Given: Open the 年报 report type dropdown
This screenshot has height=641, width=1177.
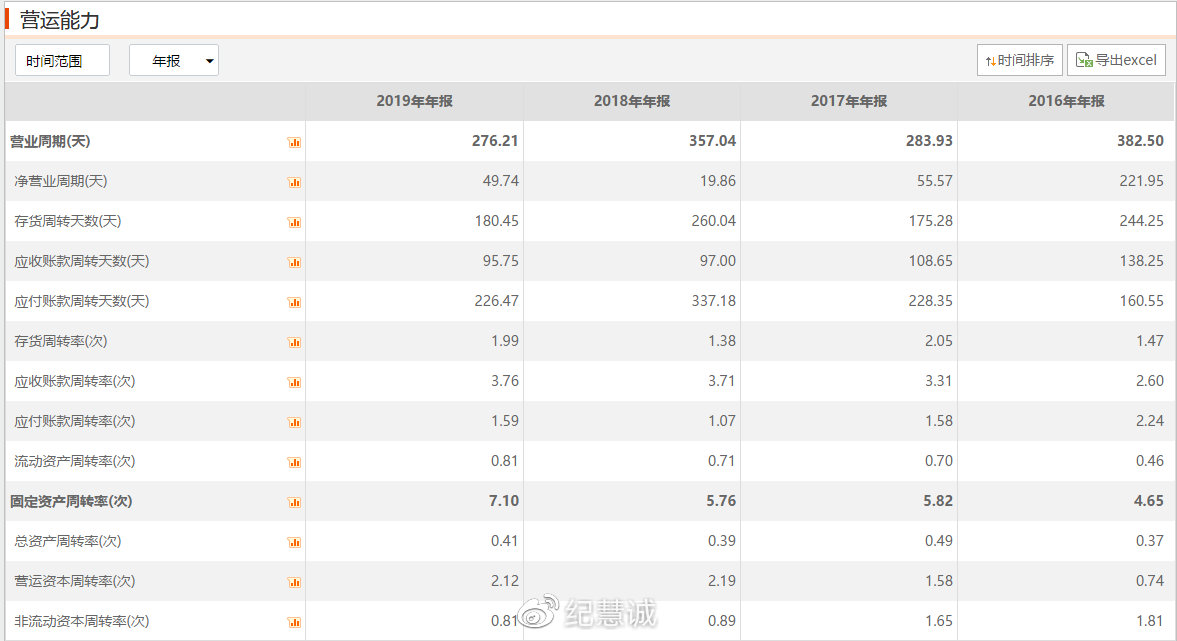Looking at the screenshot, I should pyautogui.click(x=174, y=61).
